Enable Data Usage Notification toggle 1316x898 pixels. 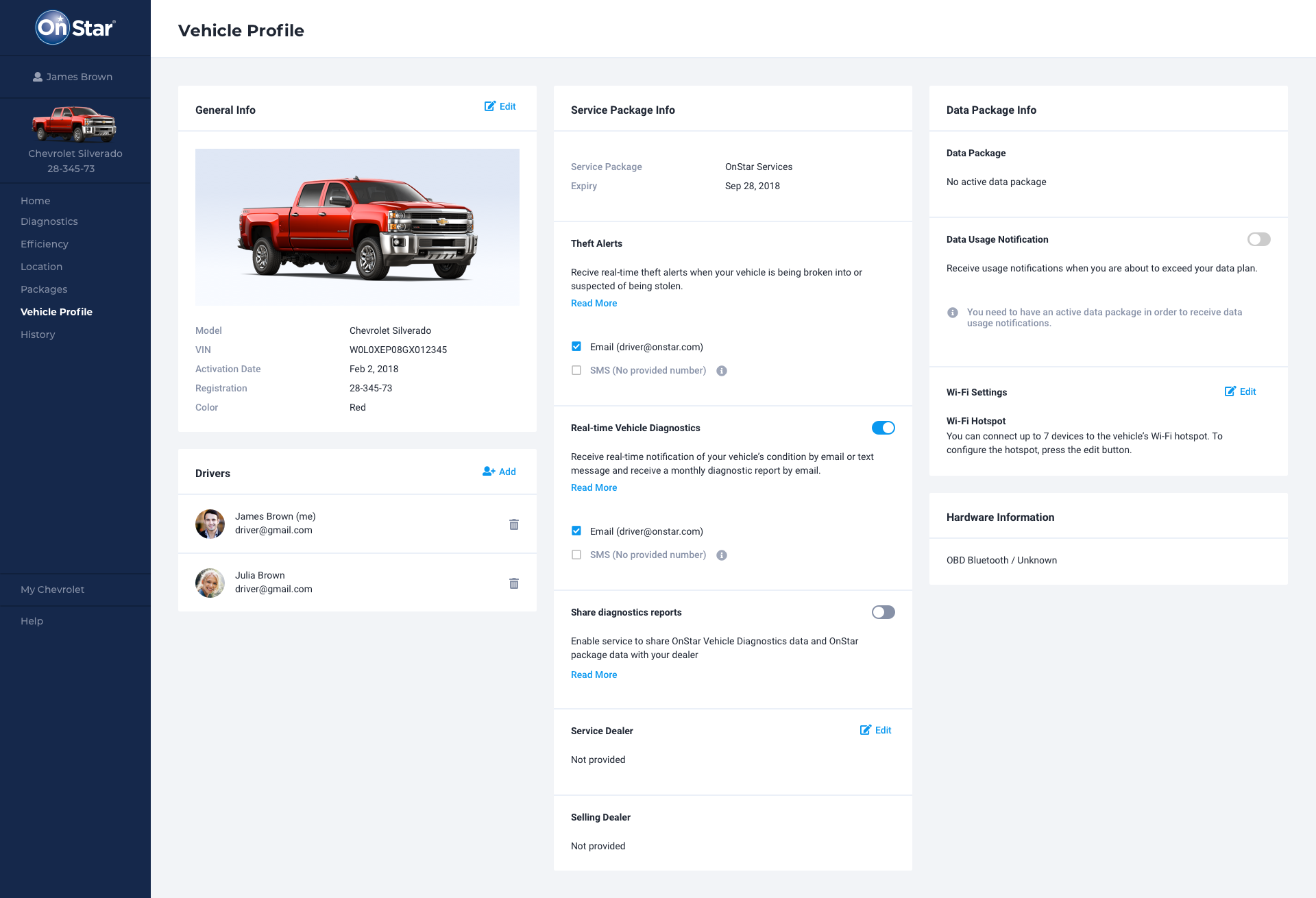pos(1259,239)
